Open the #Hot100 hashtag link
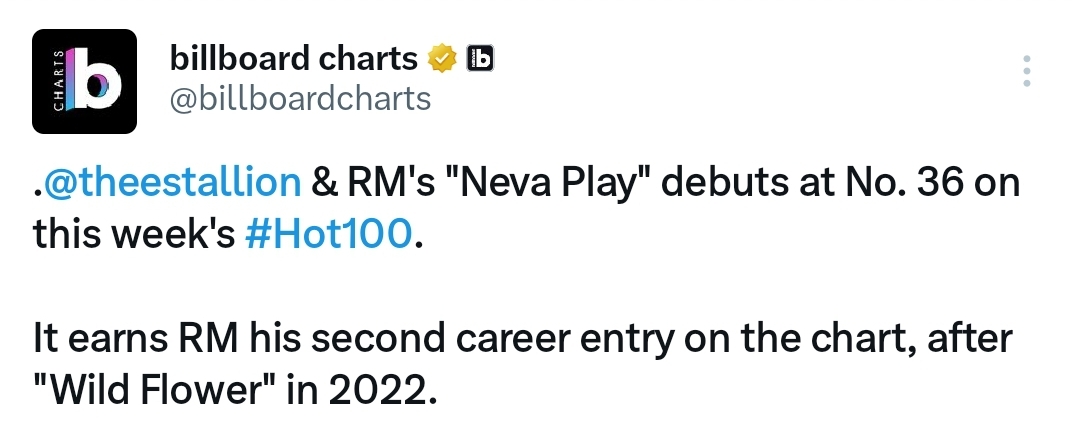1080x434 pixels. point(328,234)
